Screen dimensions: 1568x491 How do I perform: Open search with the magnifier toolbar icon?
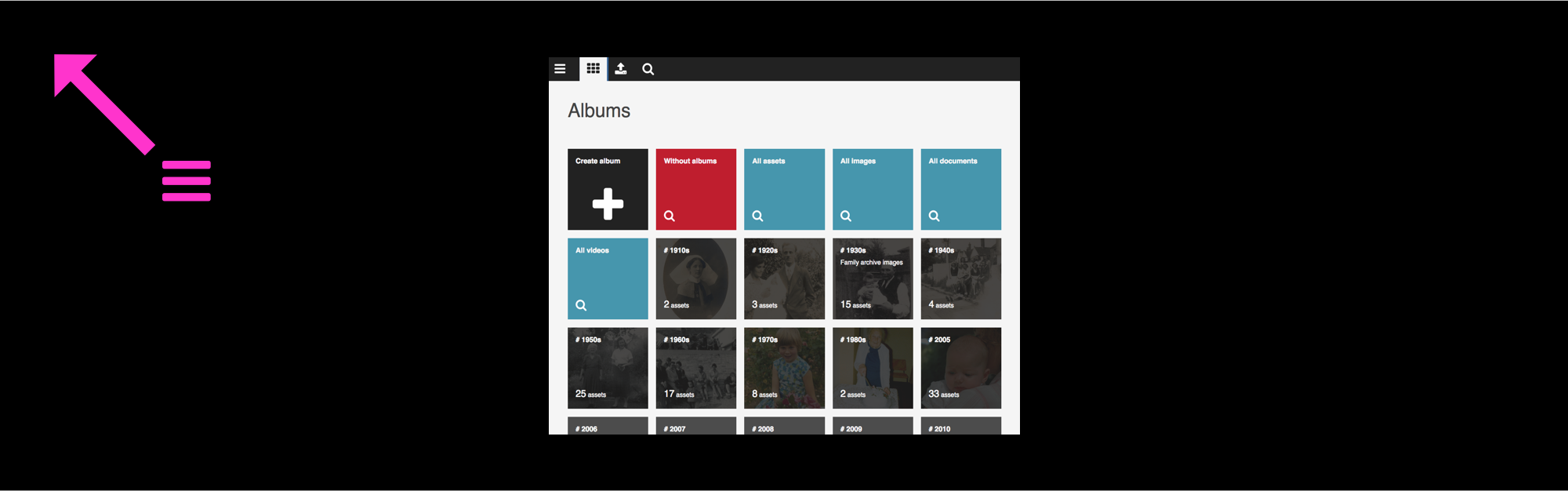tap(648, 69)
